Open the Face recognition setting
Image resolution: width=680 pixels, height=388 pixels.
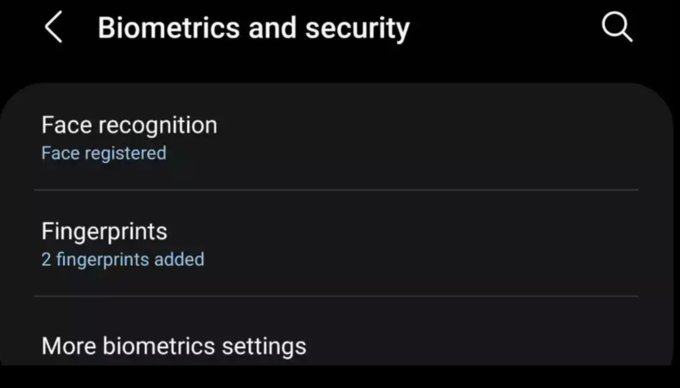coord(336,138)
